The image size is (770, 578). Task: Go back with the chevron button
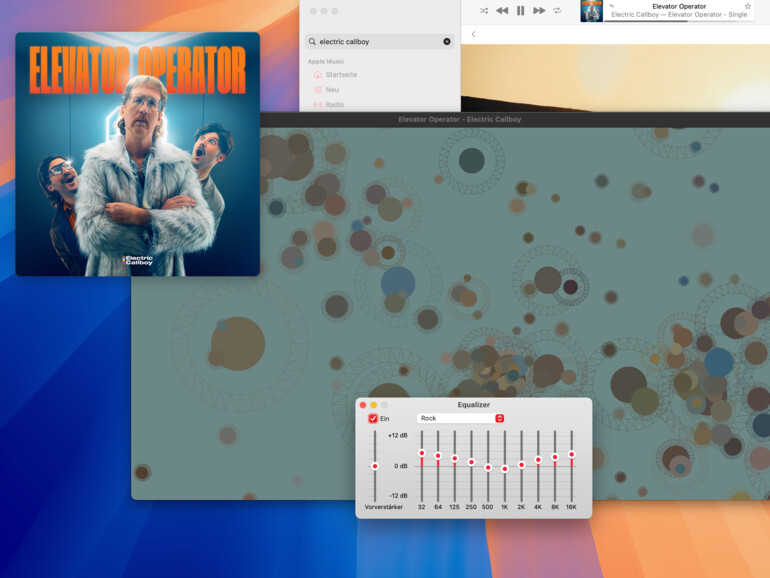point(473,34)
